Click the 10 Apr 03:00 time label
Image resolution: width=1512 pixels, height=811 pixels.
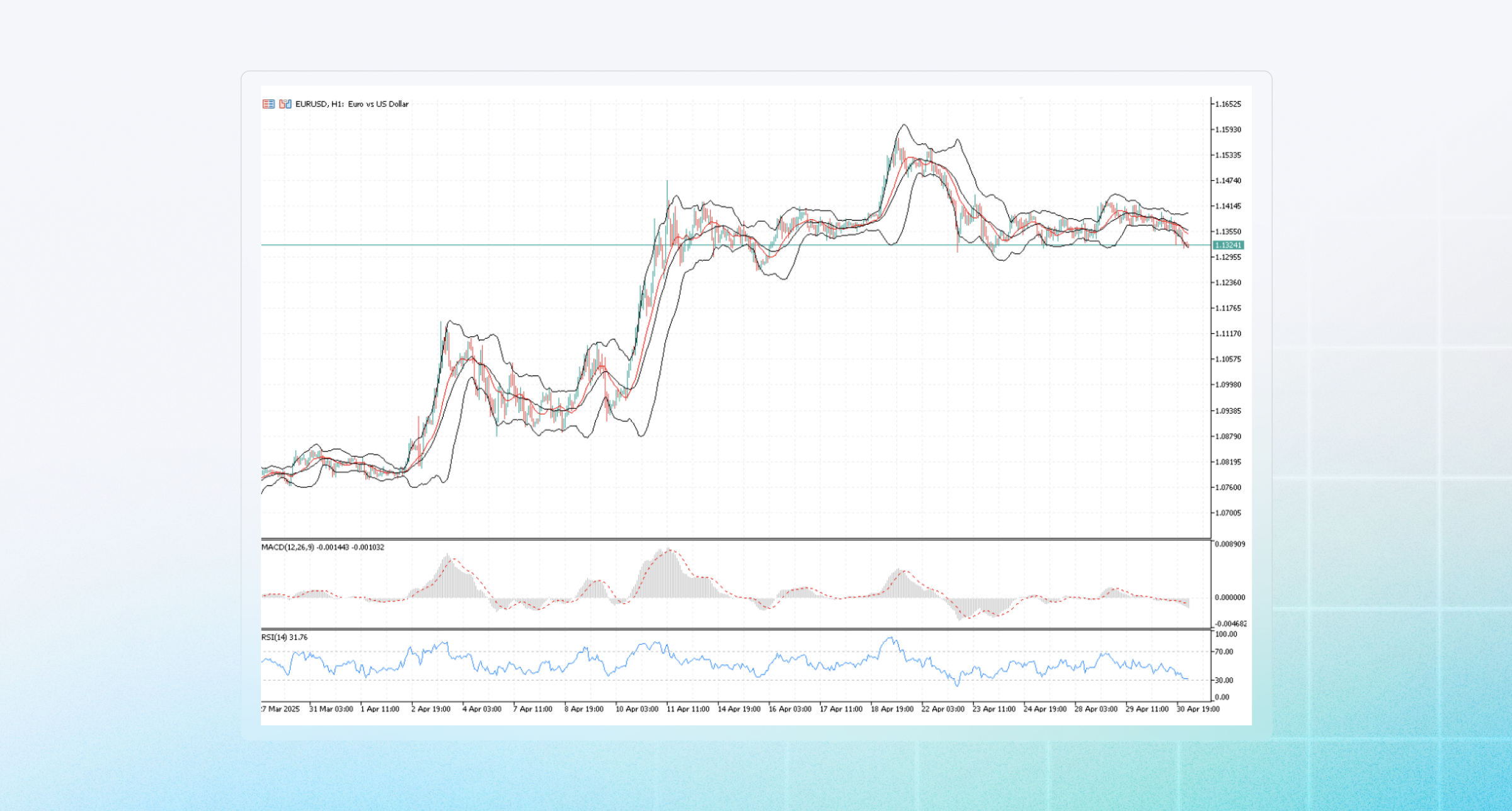[636, 709]
